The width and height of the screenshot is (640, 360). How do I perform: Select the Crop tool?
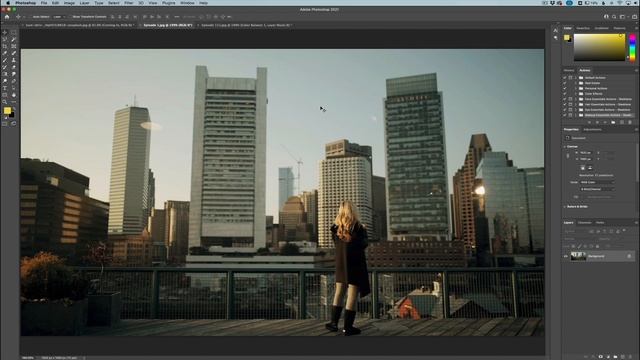tap(5, 46)
